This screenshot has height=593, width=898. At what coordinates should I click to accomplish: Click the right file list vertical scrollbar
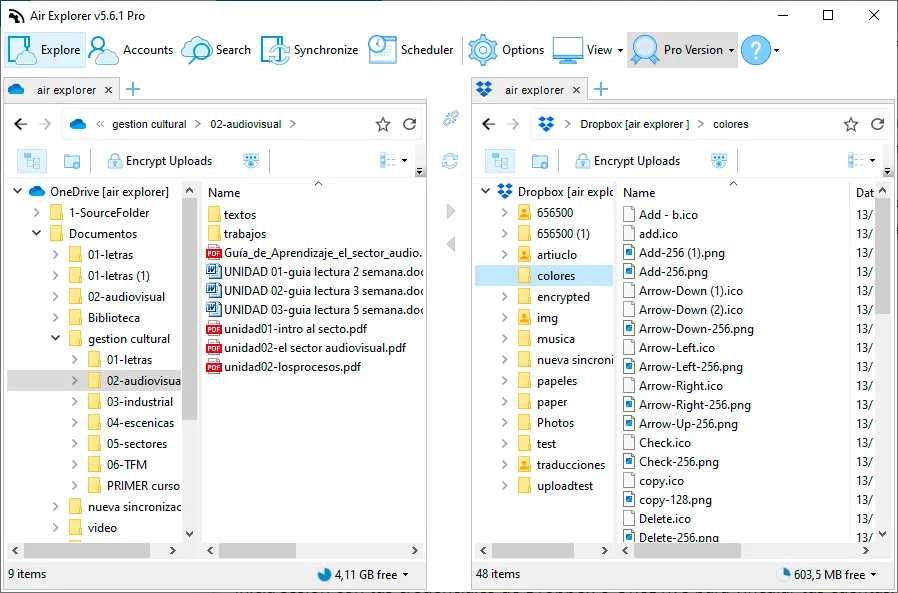[x=883, y=258]
